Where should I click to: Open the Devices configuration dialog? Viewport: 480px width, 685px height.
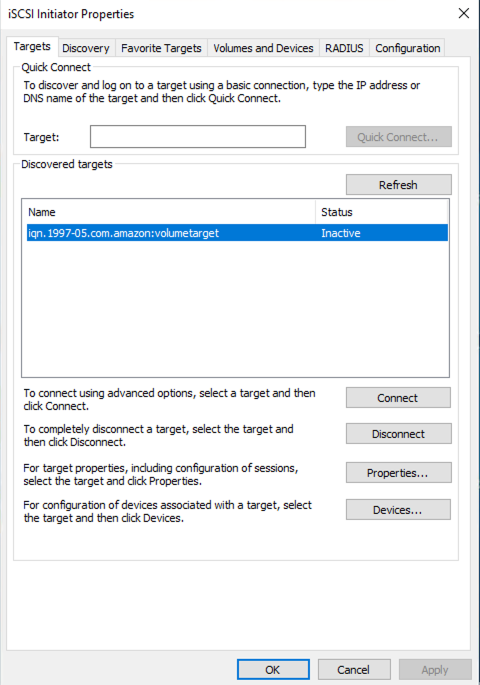coord(398,510)
